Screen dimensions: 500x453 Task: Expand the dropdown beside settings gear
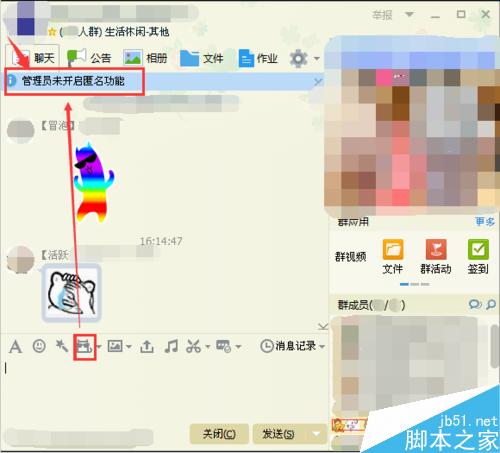coord(317,59)
